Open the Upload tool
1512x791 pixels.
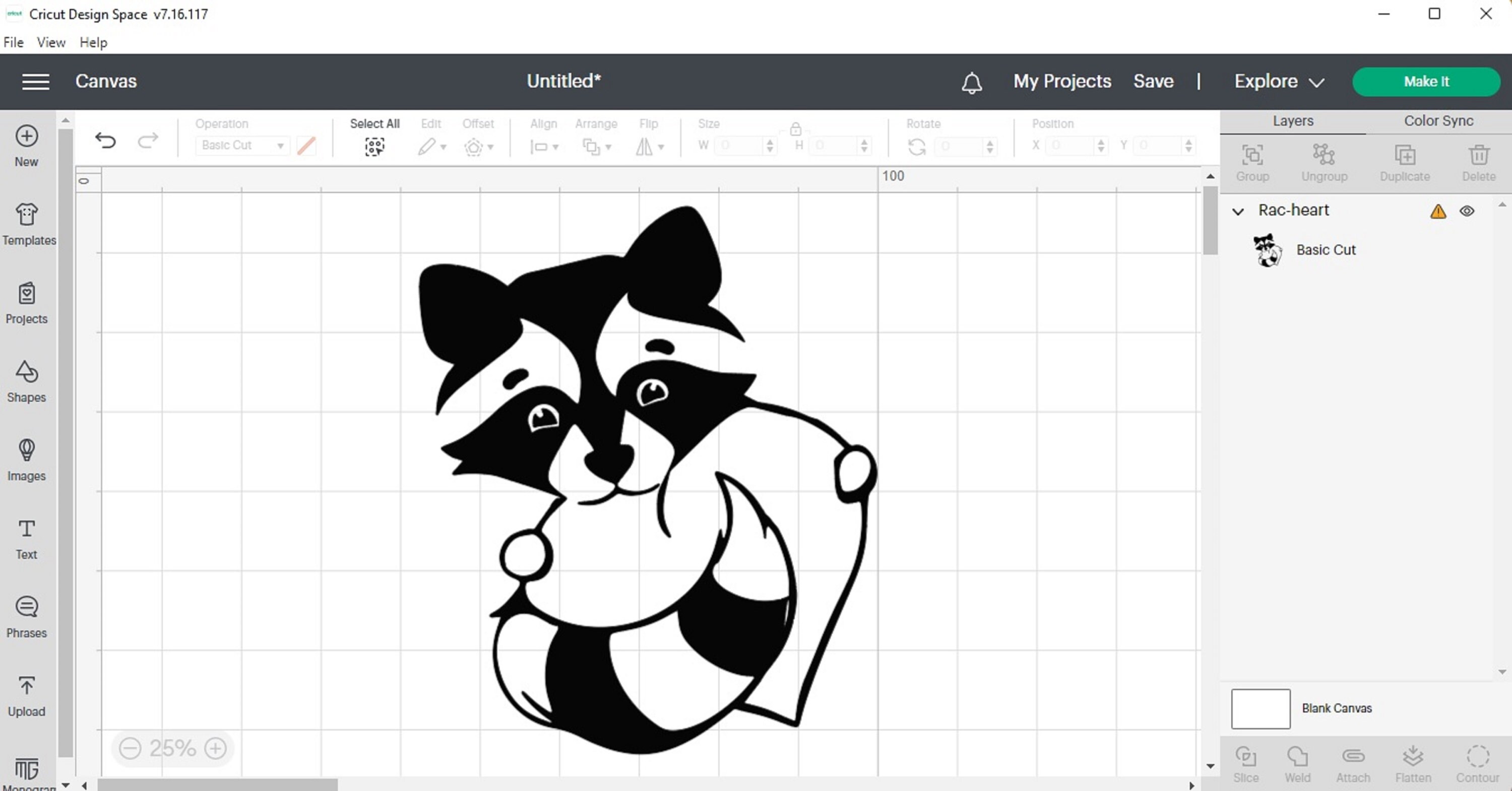point(26,695)
